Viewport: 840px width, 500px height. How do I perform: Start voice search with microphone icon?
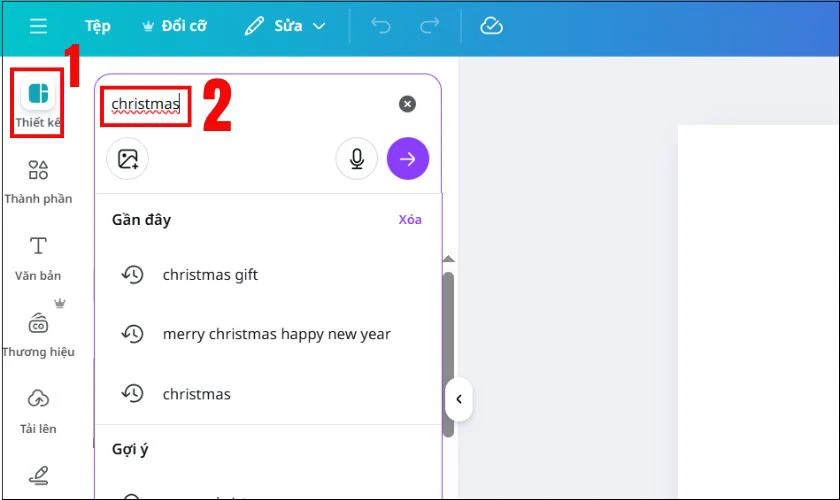pos(356,159)
